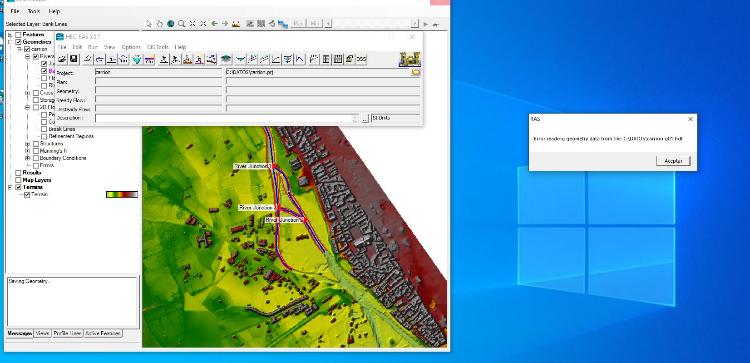The image size is (750, 363).
Task: Click the zoom to full extent globe icon
Action: coord(170,23)
